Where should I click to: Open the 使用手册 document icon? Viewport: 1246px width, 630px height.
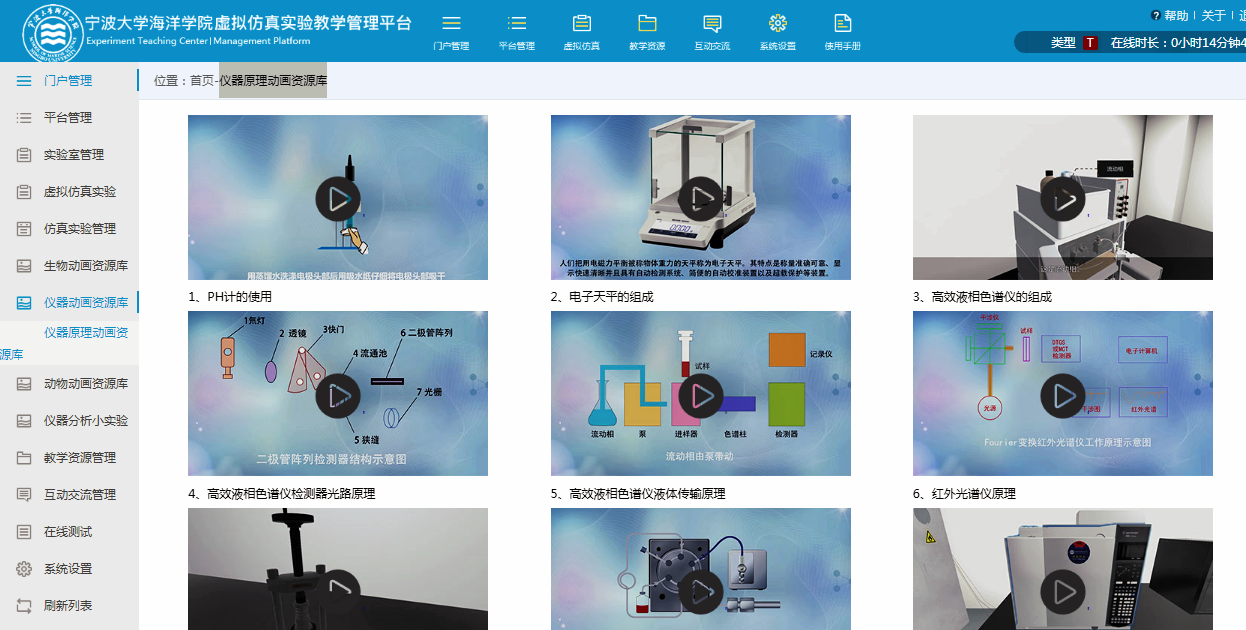click(842, 24)
